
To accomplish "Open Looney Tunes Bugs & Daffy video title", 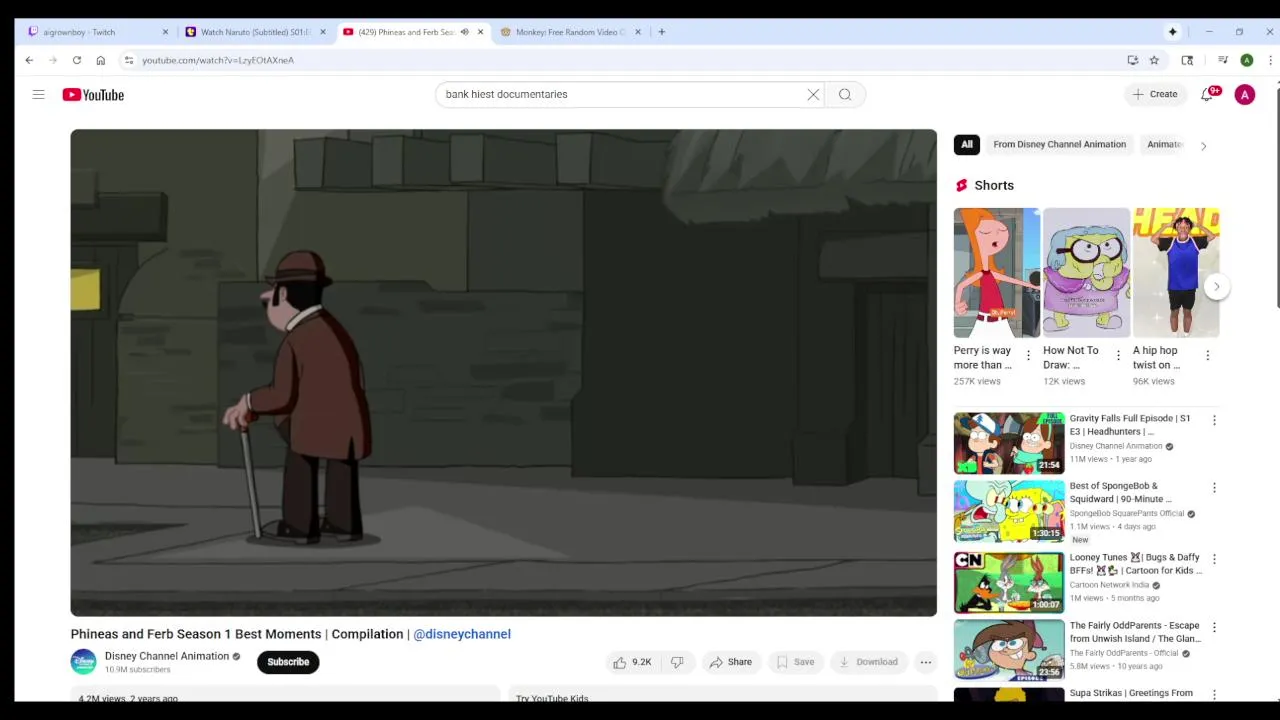I will click(x=1136, y=564).
